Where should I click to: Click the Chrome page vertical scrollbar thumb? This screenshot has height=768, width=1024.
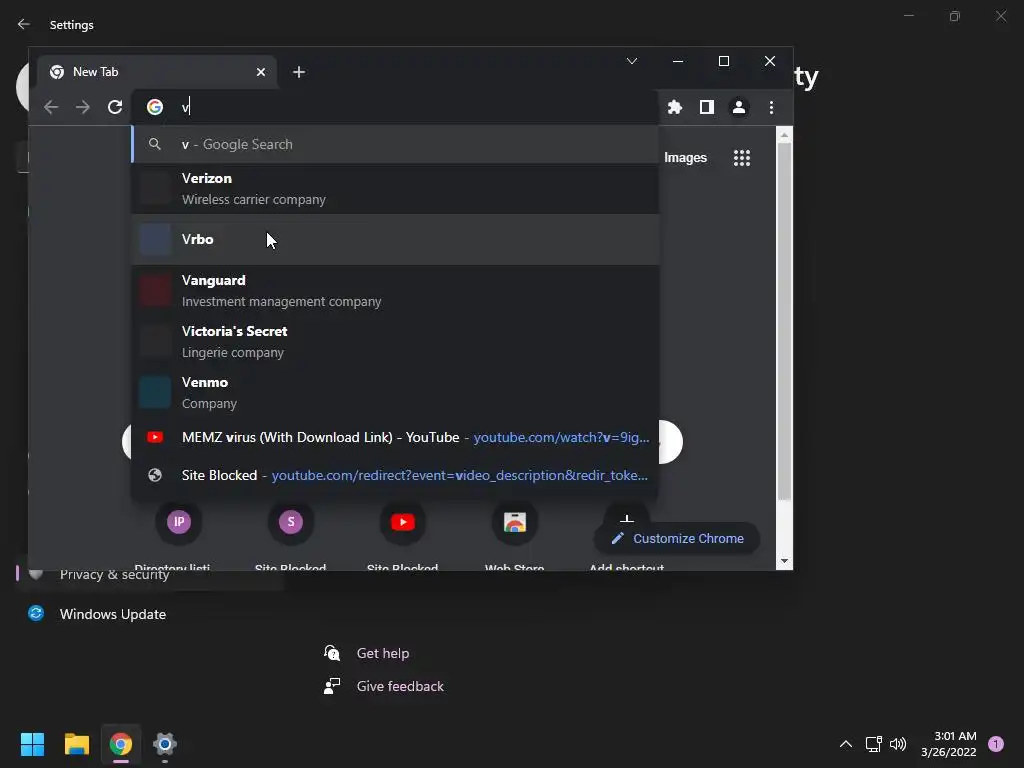pos(784,321)
